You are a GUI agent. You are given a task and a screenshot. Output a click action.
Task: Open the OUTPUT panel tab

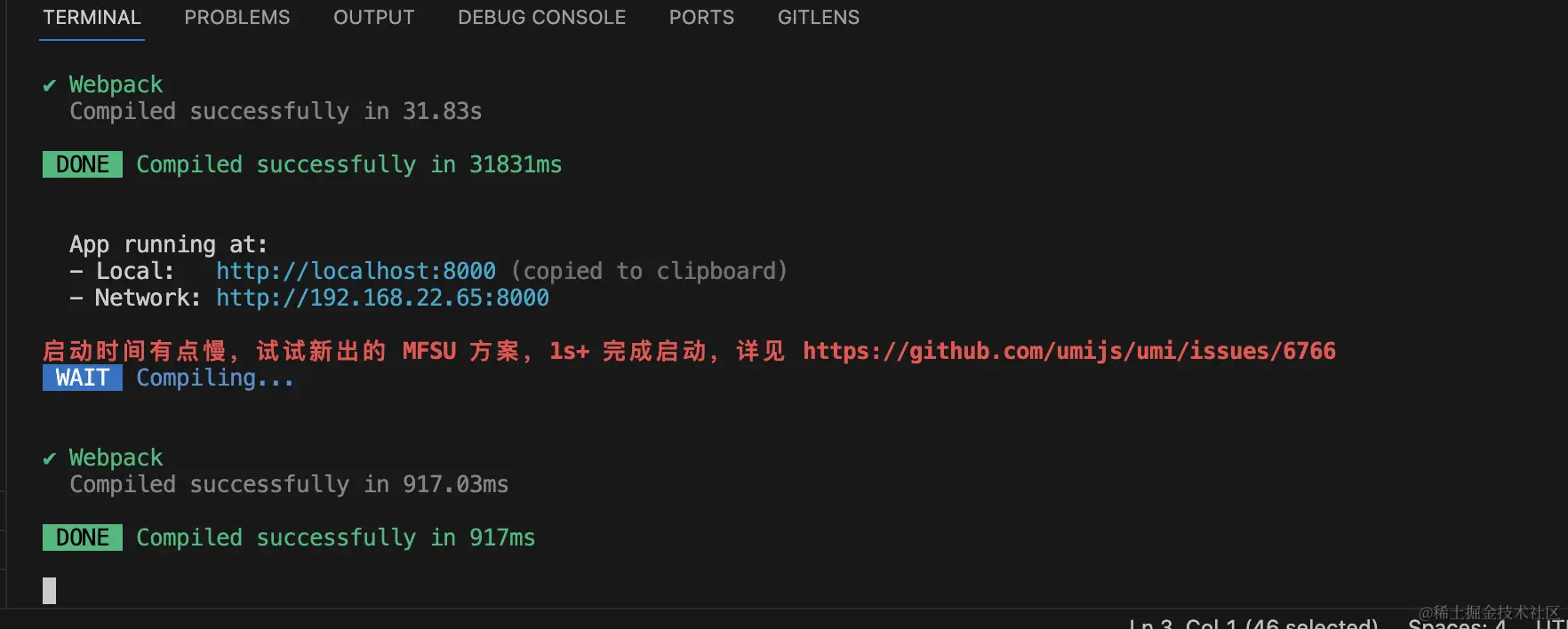[x=373, y=17]
